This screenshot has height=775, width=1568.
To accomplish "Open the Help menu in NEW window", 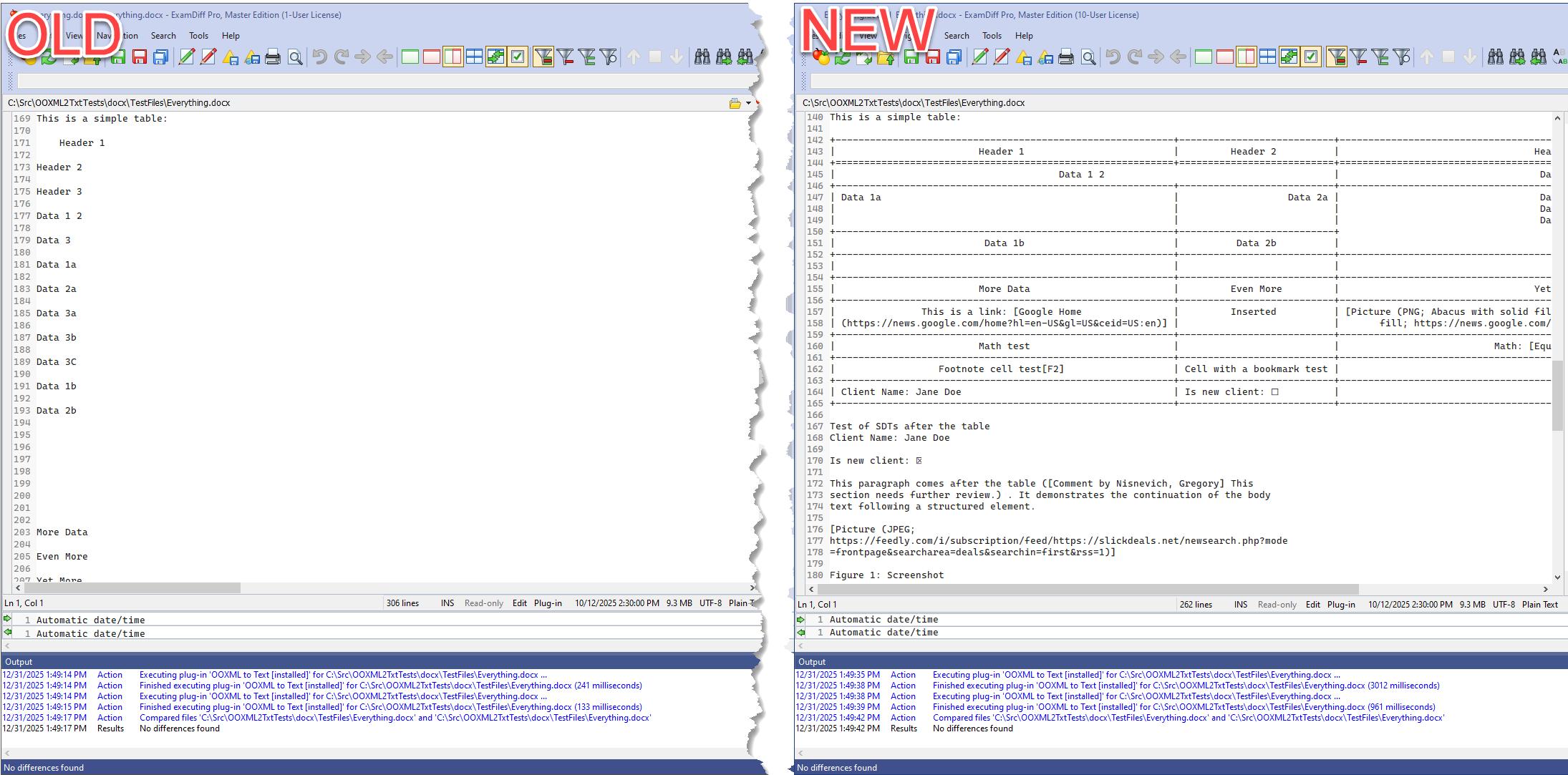I will point(1024,36).
